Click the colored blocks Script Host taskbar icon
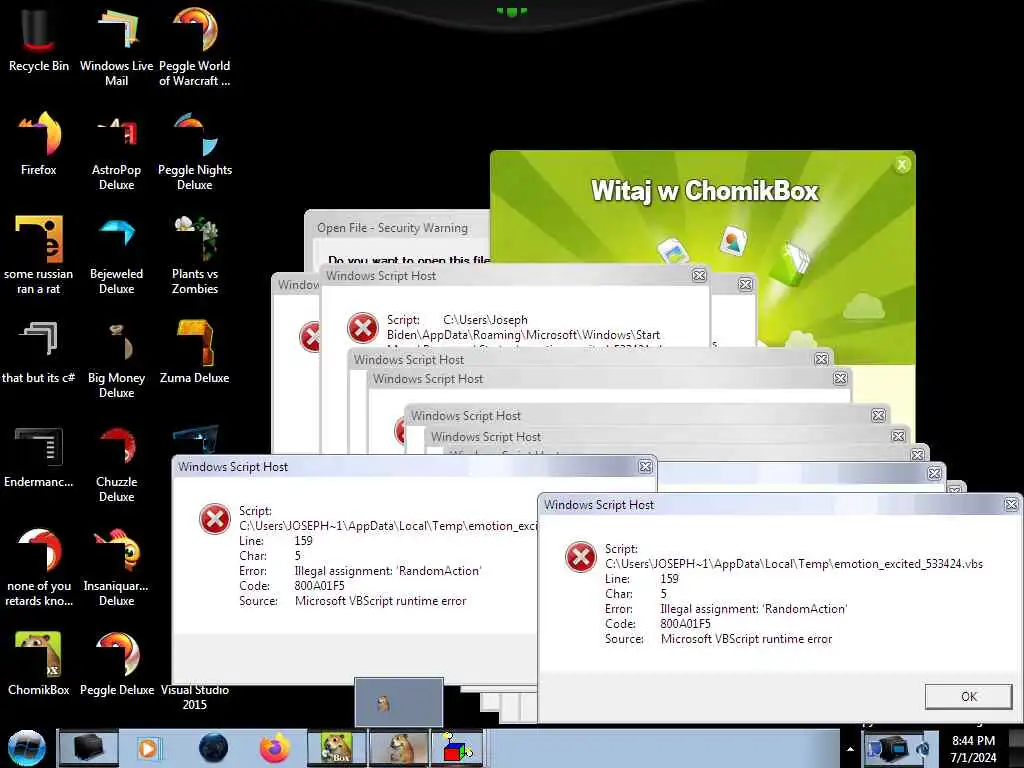The image size is (1024, 768). click(457, 748)
